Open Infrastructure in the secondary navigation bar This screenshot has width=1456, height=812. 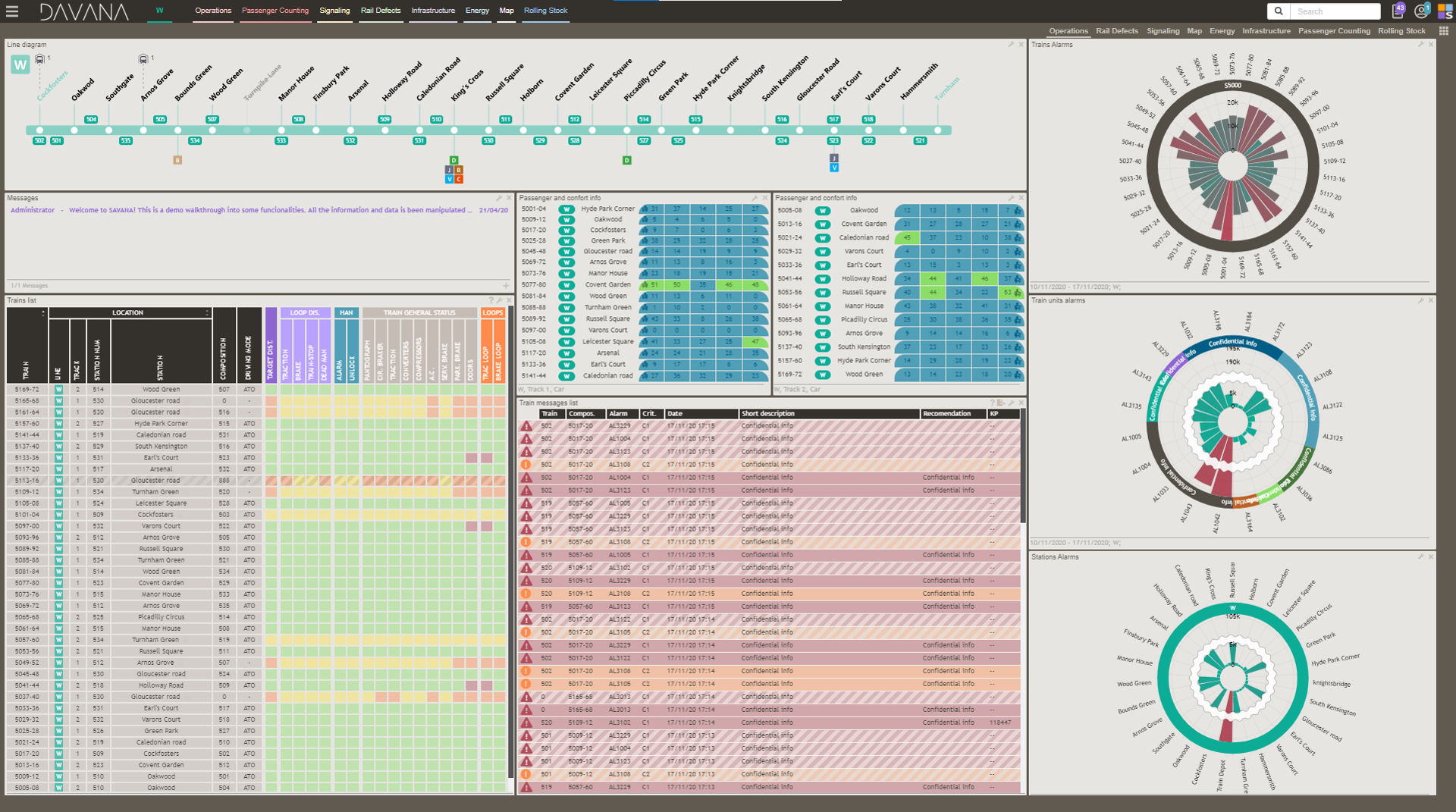pos(1266,31)
